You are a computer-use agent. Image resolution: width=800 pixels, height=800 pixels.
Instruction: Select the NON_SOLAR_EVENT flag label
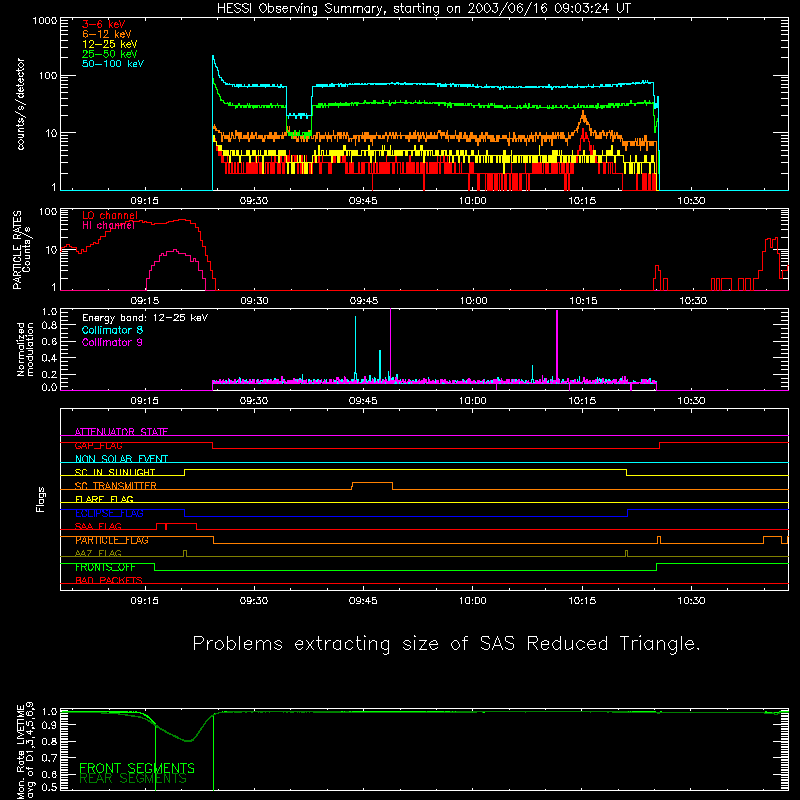pos(121,459)
